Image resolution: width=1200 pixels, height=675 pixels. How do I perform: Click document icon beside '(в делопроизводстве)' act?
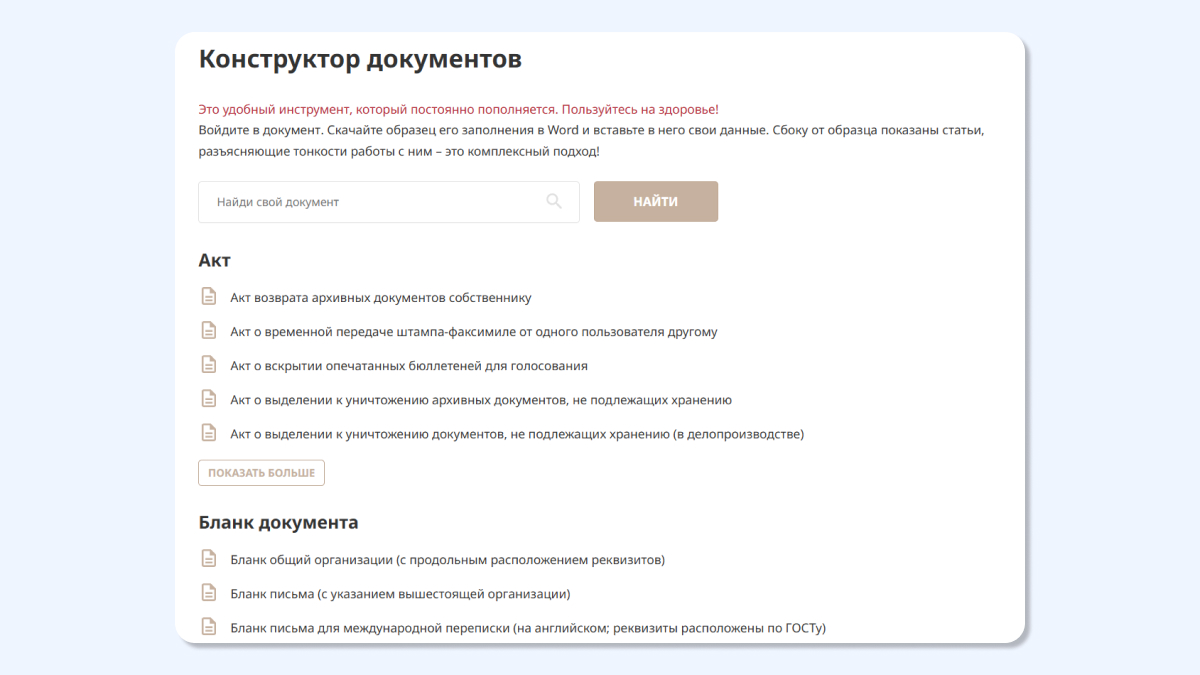pos(209,433)
